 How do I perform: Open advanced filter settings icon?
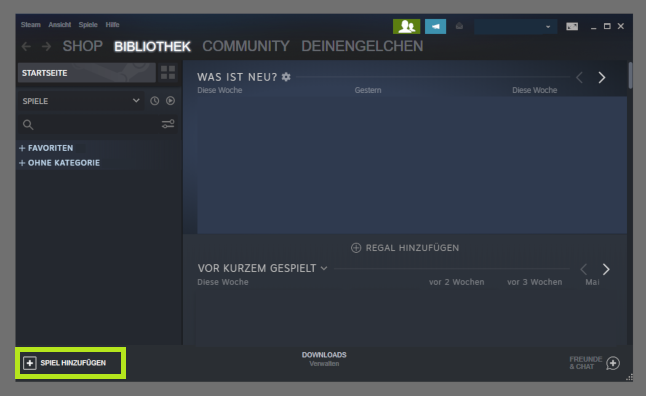click(168, 124)
